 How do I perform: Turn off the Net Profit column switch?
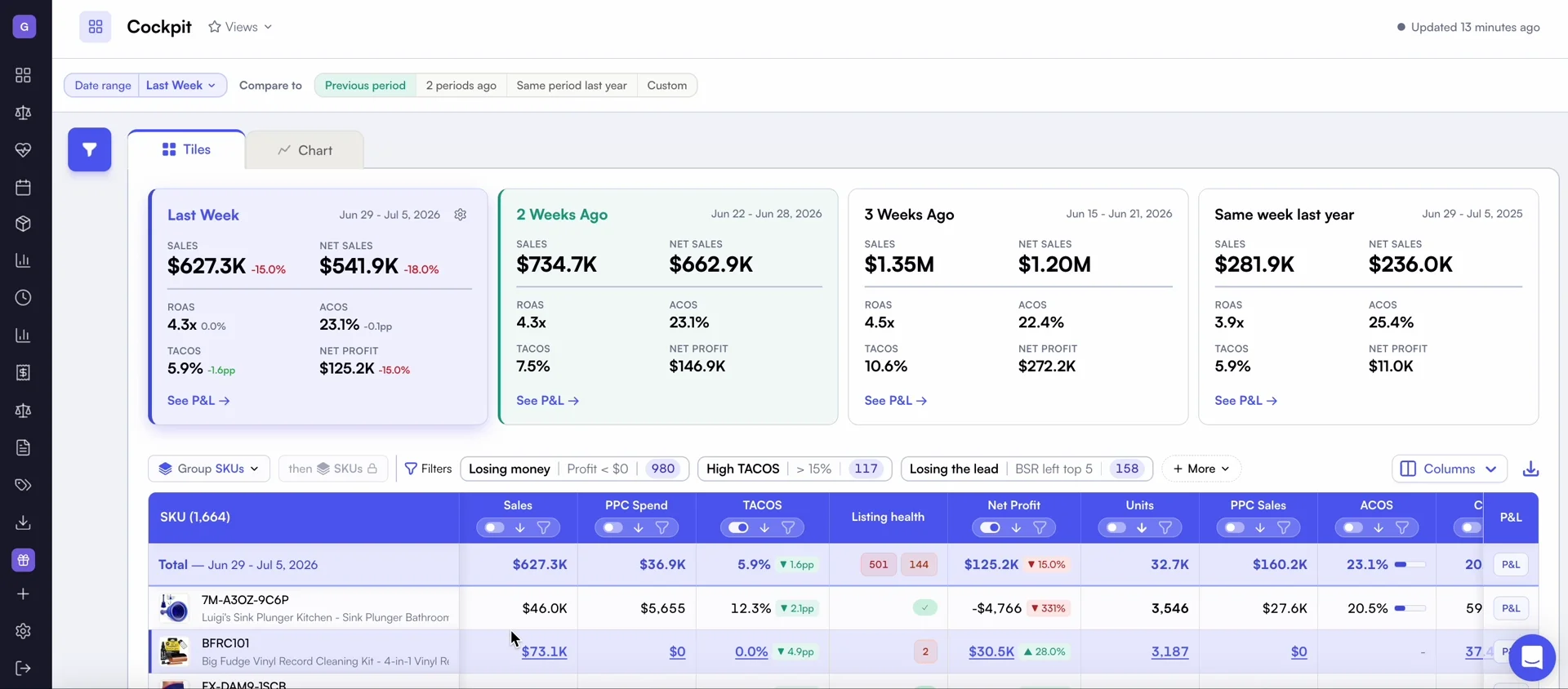coord(990,528)
